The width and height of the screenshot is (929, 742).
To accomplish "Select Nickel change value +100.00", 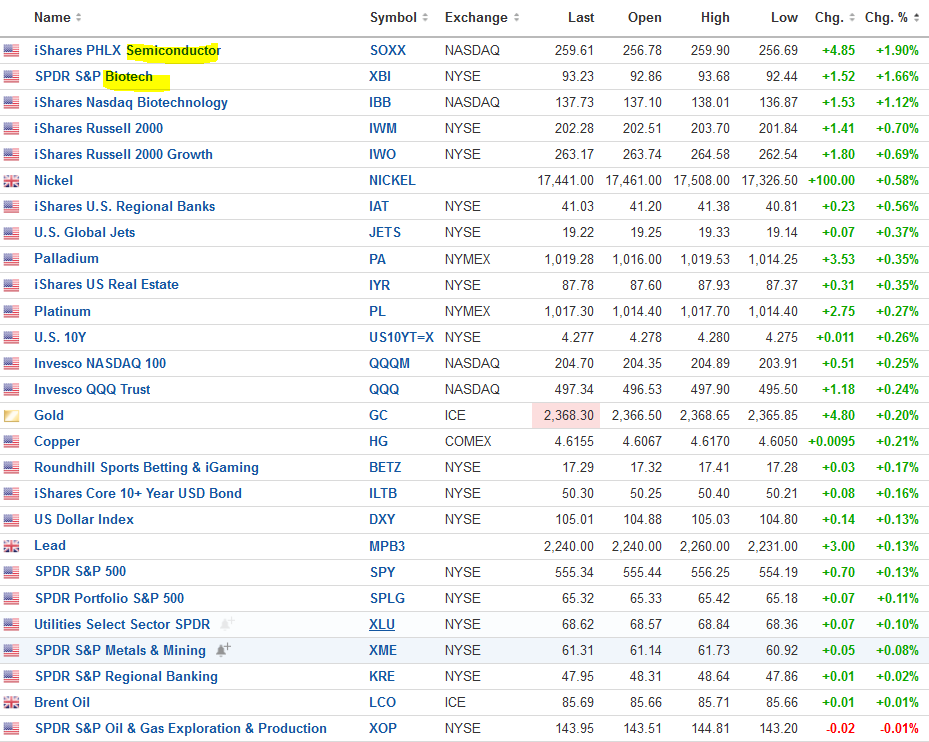I will coord(832,181).
